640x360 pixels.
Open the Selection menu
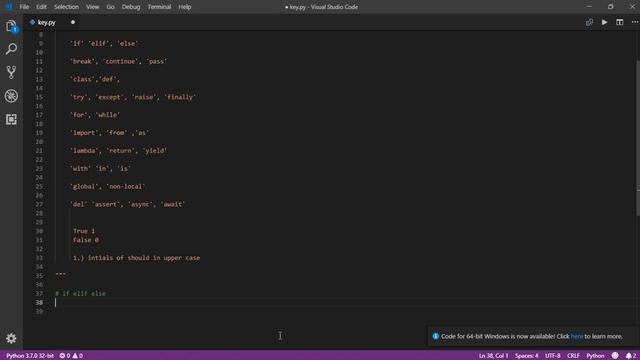[66, 7]
